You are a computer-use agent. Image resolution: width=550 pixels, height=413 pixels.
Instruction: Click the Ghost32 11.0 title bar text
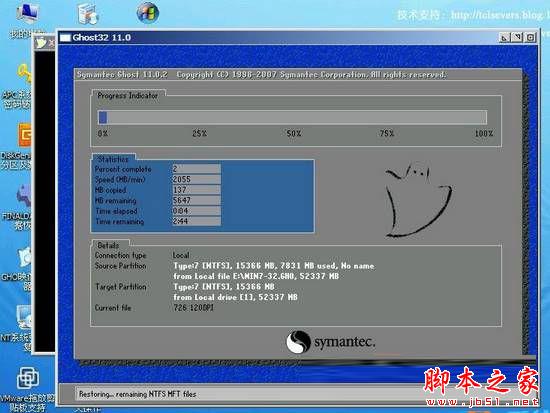pyautogui.click(x=102, y=38)
